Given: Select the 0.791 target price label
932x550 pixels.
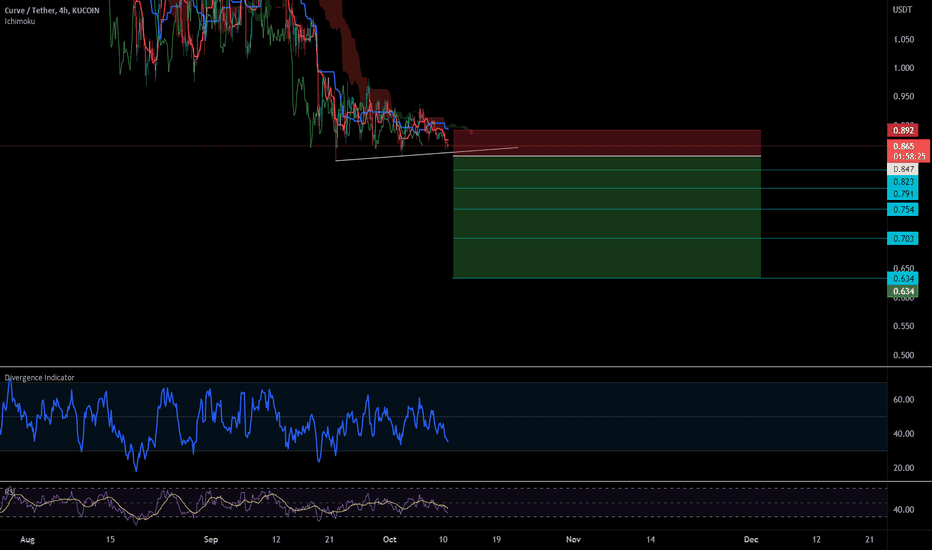Looking at the screenshot, I should [902, 193].
